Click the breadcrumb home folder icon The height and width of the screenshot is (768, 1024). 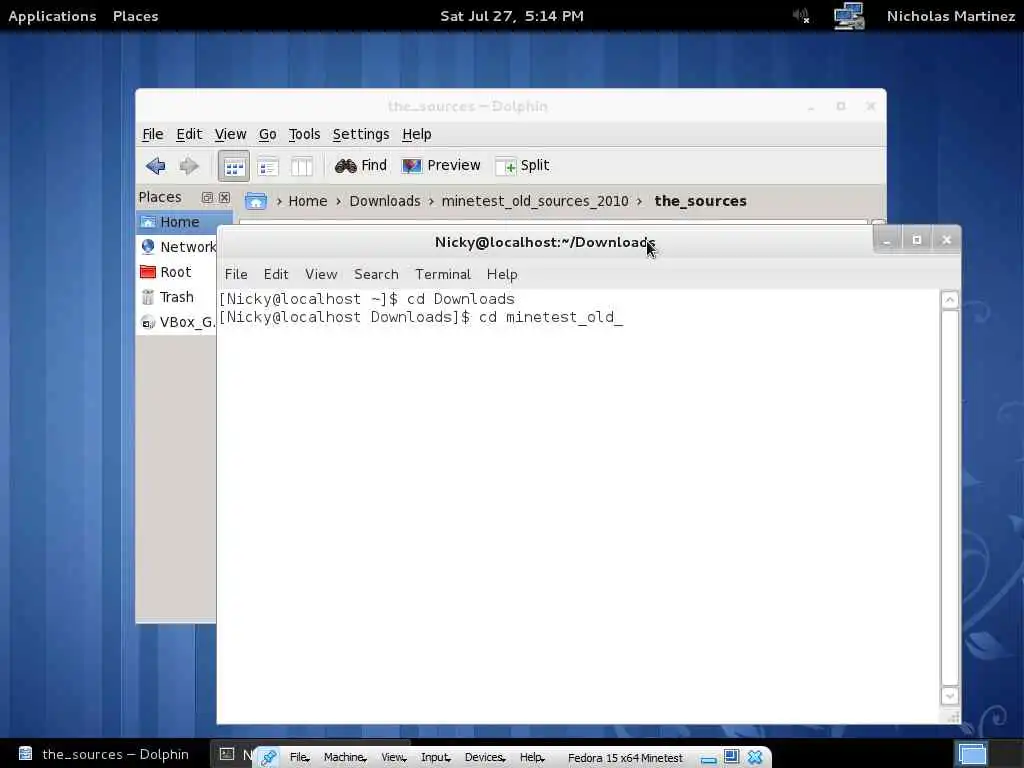(x=255, y=201)
